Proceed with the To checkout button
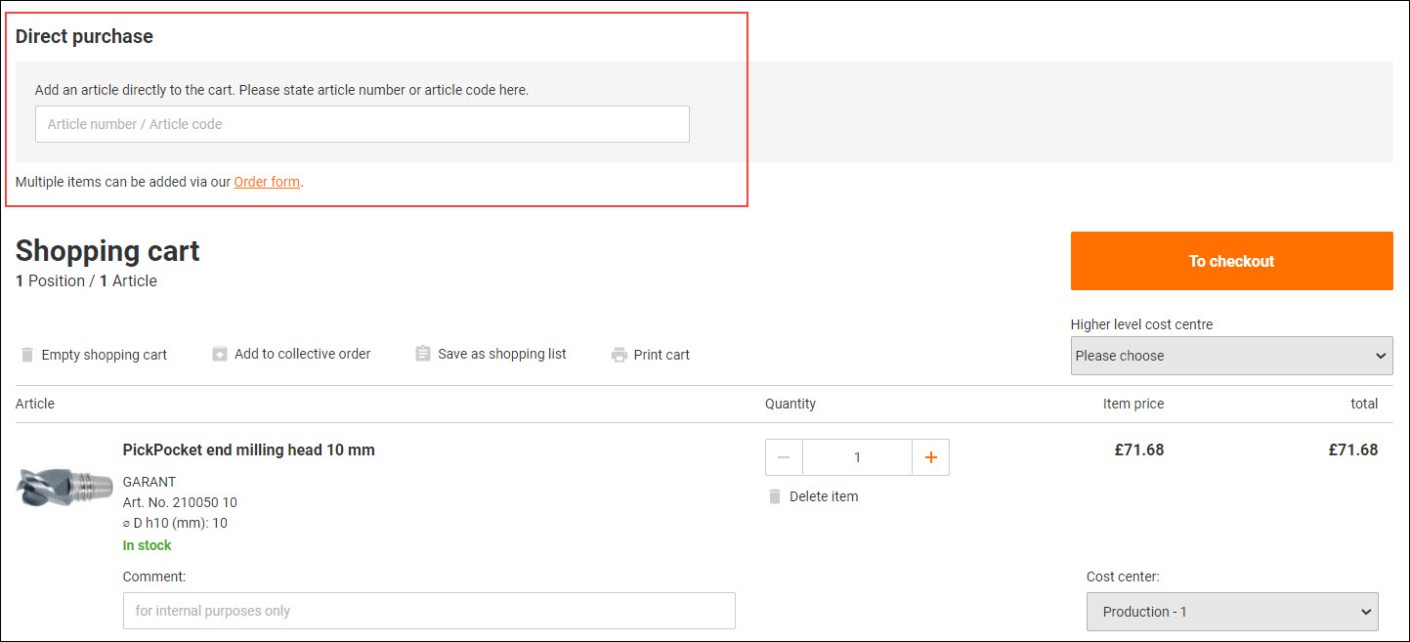Screen dimensions: 1410x642 pos(1231,261)
